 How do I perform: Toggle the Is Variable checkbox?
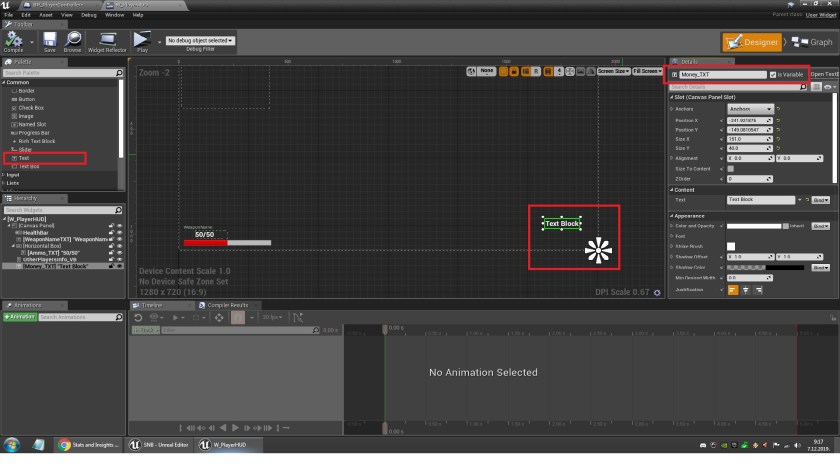pyautogui.click(x=773, y=75)
